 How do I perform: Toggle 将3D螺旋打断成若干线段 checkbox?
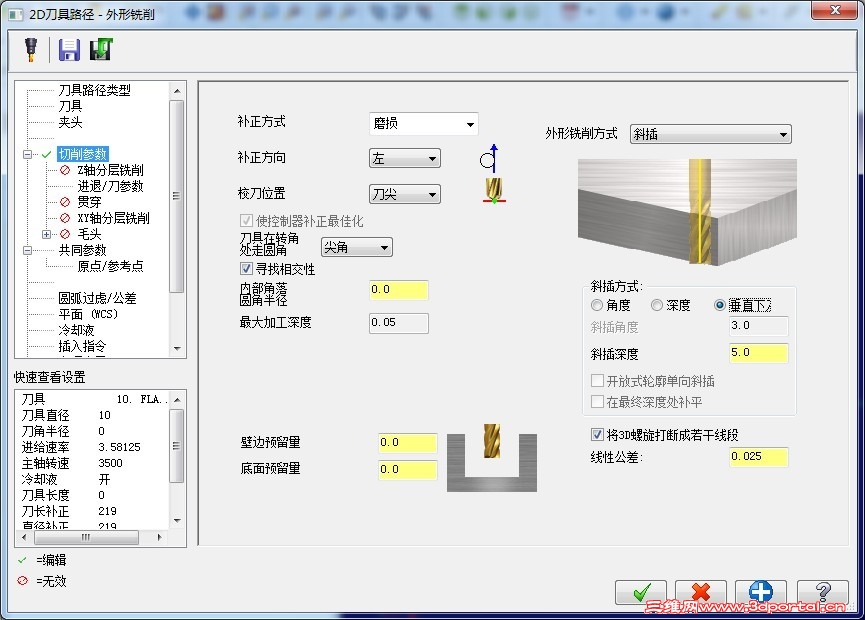[597, 435]
